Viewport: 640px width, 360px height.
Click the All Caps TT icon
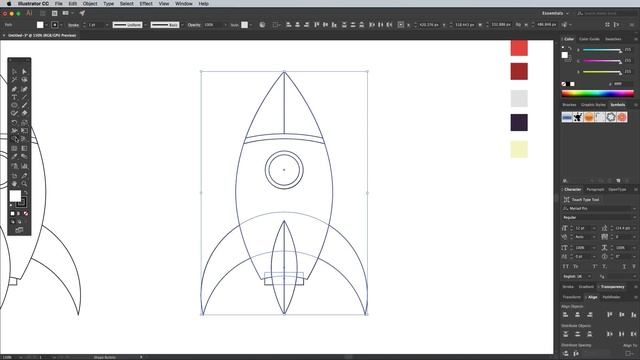(565, 267)
